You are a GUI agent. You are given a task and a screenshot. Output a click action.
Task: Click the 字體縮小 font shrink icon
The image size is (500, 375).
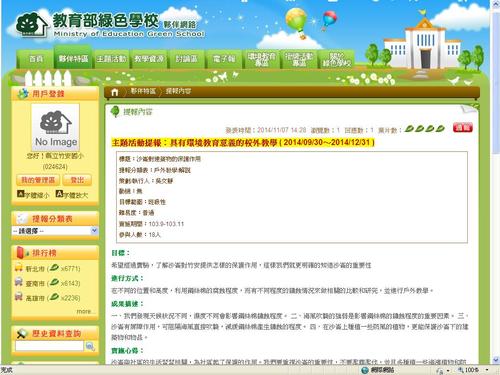(21, 194)
